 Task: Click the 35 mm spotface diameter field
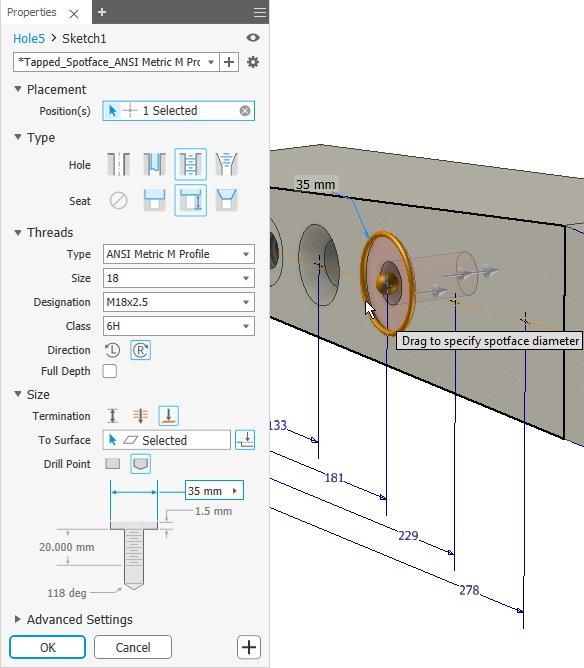tap(214, 491)
